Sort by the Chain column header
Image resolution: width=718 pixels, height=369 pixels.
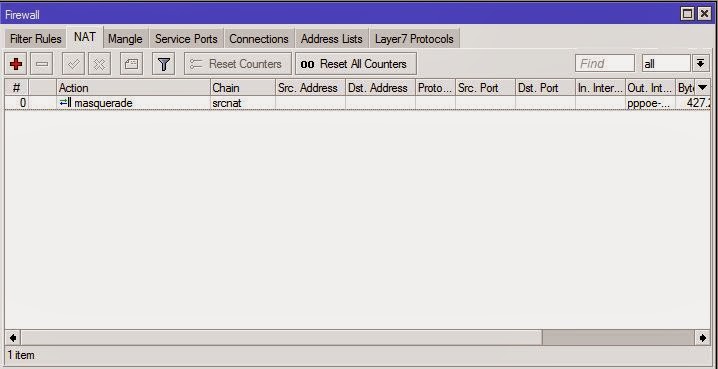click(x=243, y=87)
